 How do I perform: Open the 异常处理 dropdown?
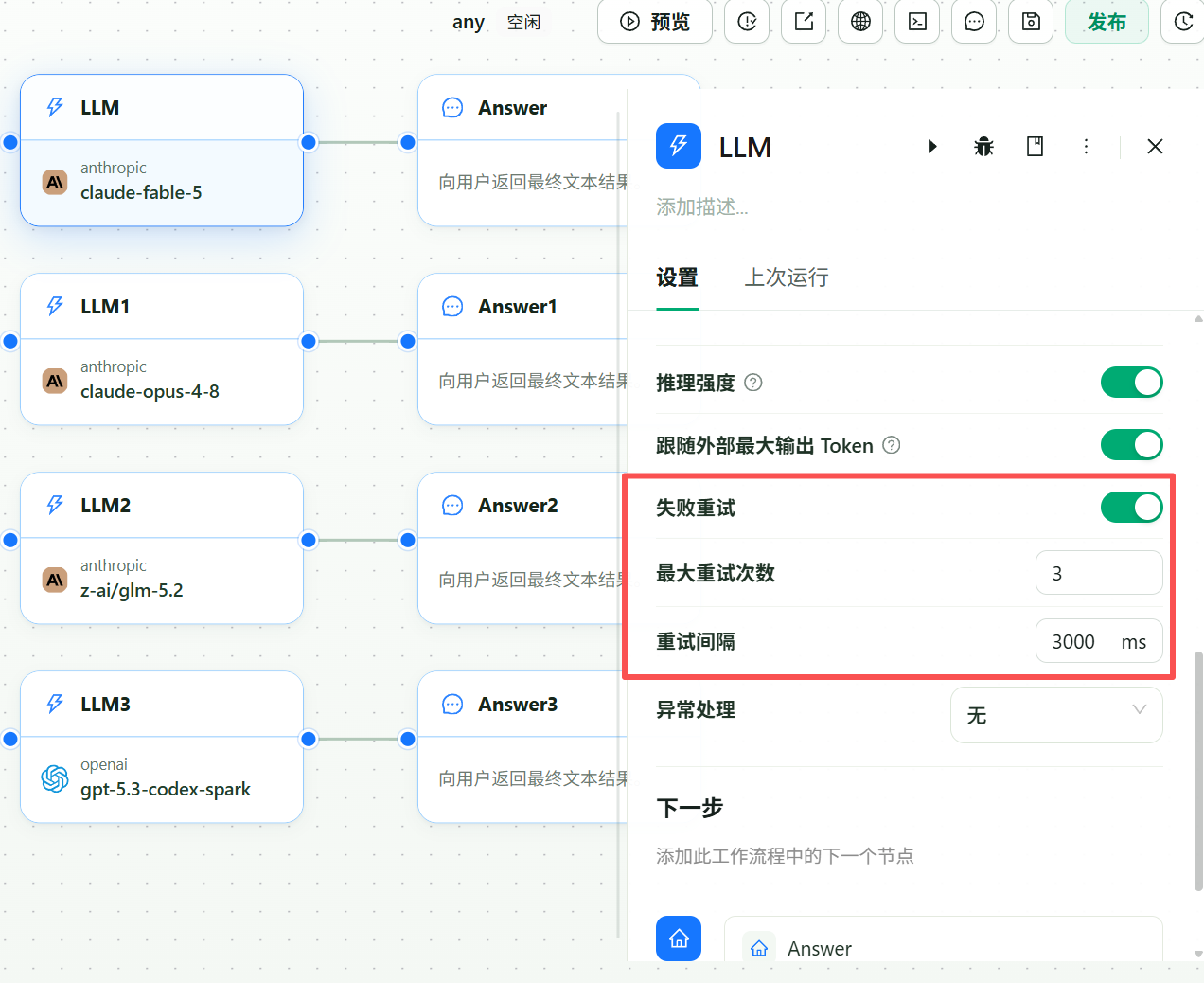click(x=1056, y=715)
